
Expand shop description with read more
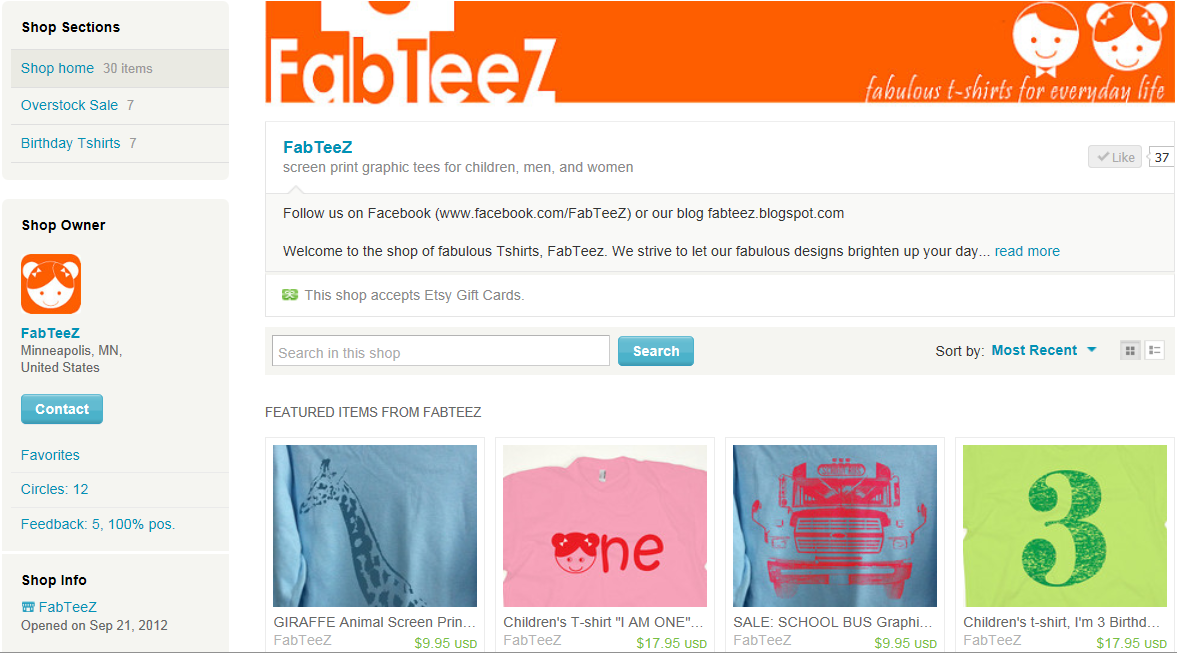click(x=1027, y=252)
